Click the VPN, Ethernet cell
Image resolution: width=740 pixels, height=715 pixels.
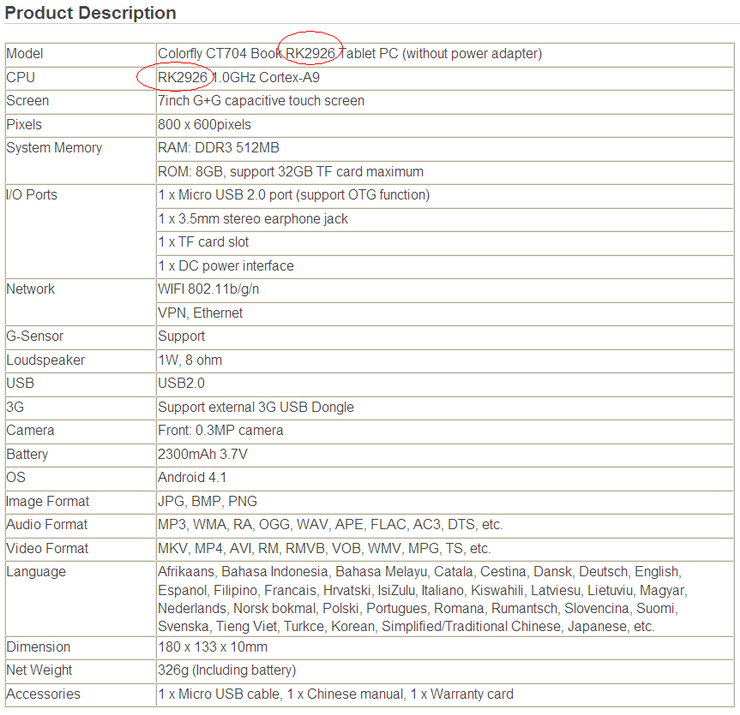pos(200,313)
